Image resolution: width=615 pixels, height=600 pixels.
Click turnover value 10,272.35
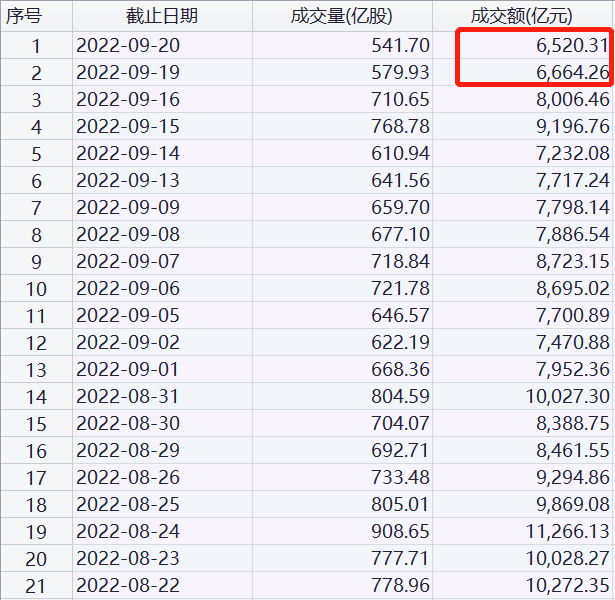pos(568,585)
